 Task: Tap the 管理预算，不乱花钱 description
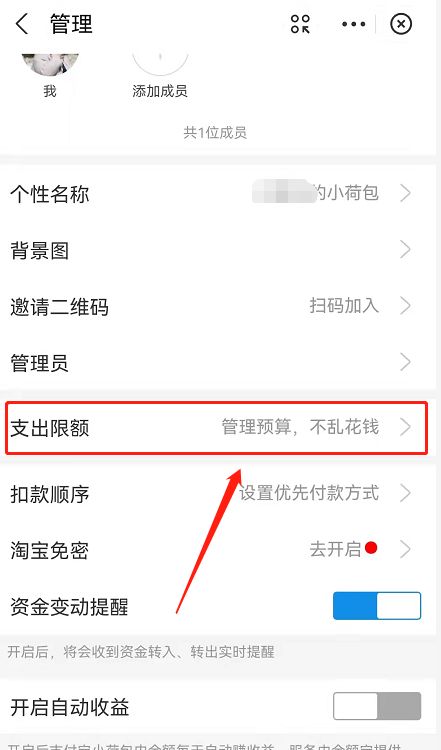300,427
